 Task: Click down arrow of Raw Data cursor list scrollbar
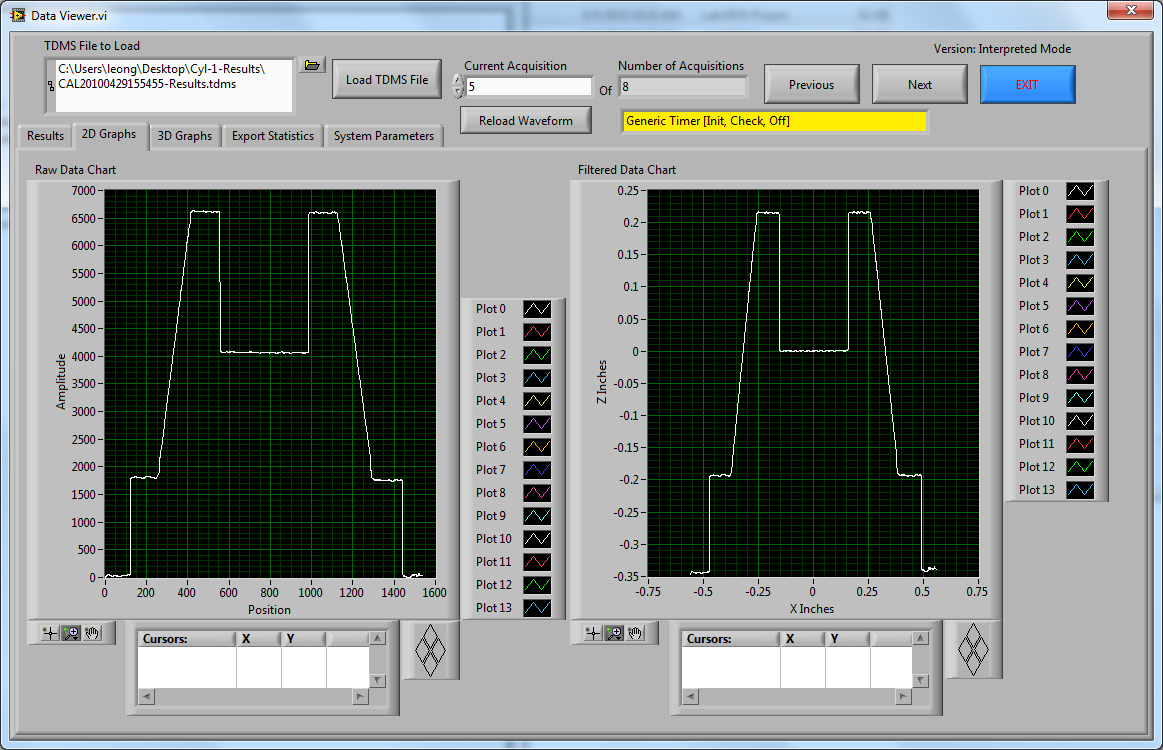(x=378, y=680)
